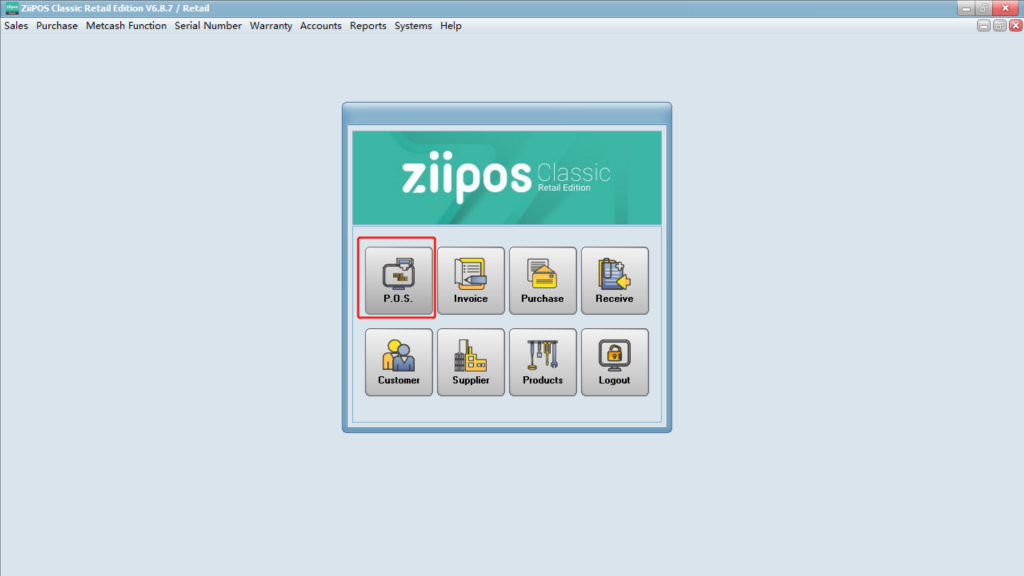This screenshot has width=1024, height=576.
Task: Open the Receive goods icon
Action: click(615, 280)
